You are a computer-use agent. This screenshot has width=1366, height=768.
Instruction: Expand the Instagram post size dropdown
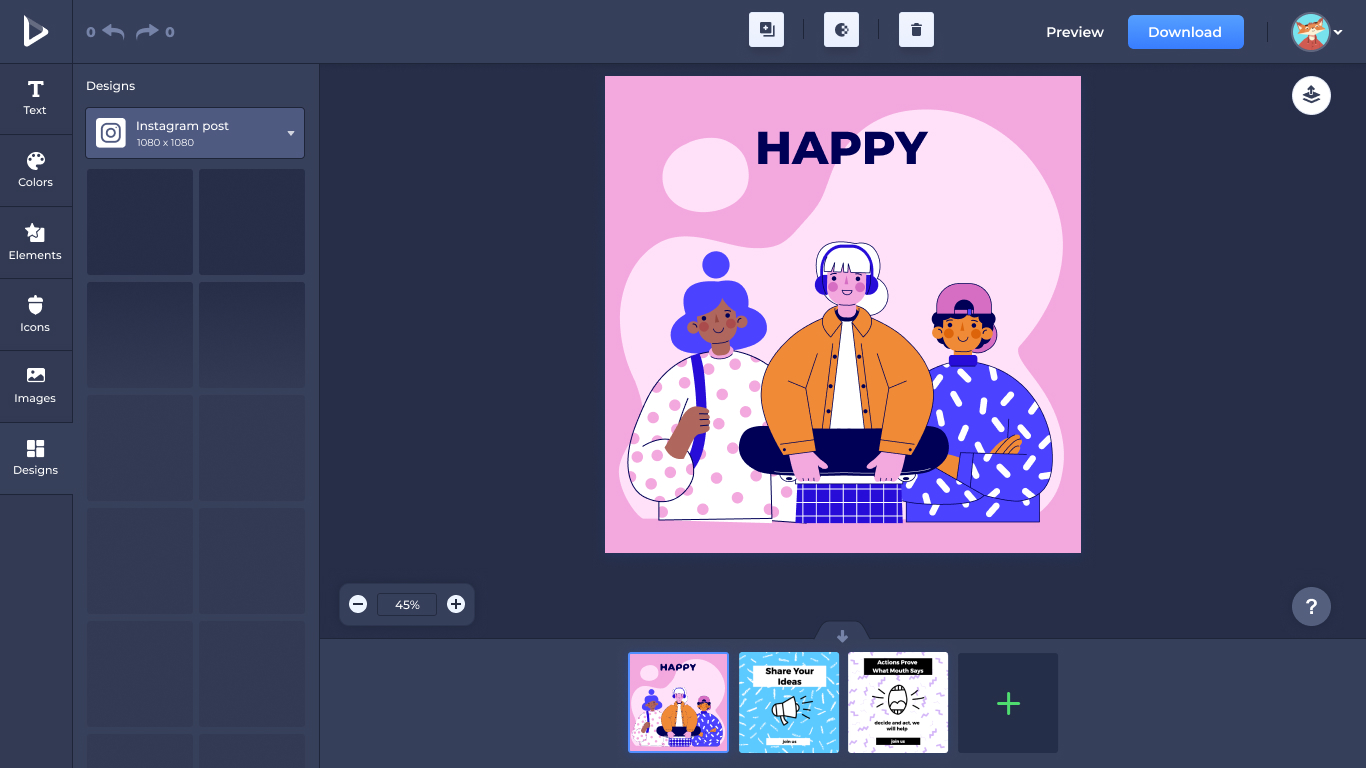click(x=195, y=133)
